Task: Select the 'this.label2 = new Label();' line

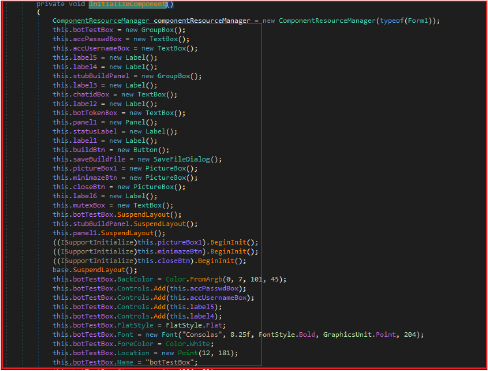Action: pos(105,104)
